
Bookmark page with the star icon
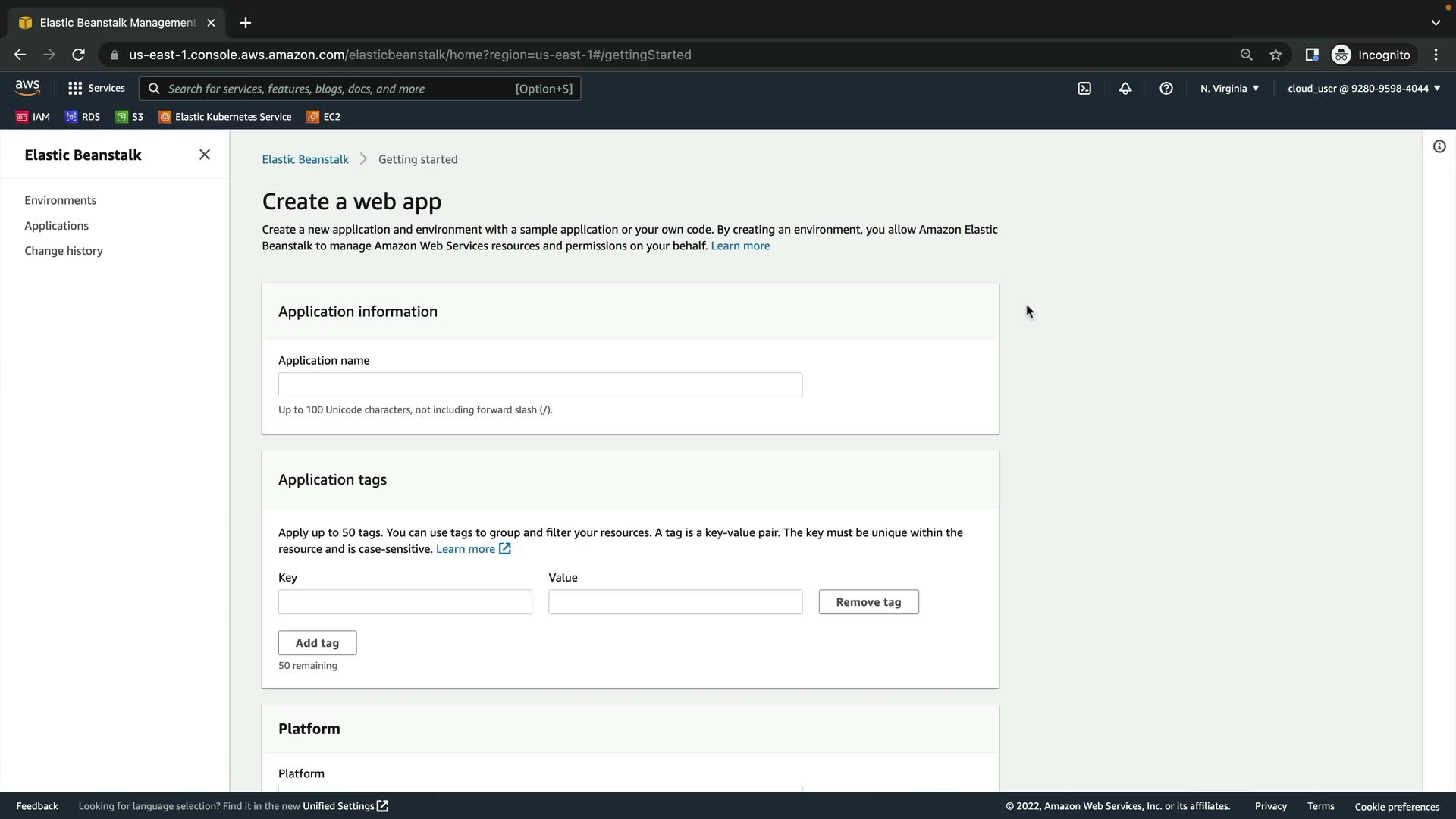pos(1276,55)
